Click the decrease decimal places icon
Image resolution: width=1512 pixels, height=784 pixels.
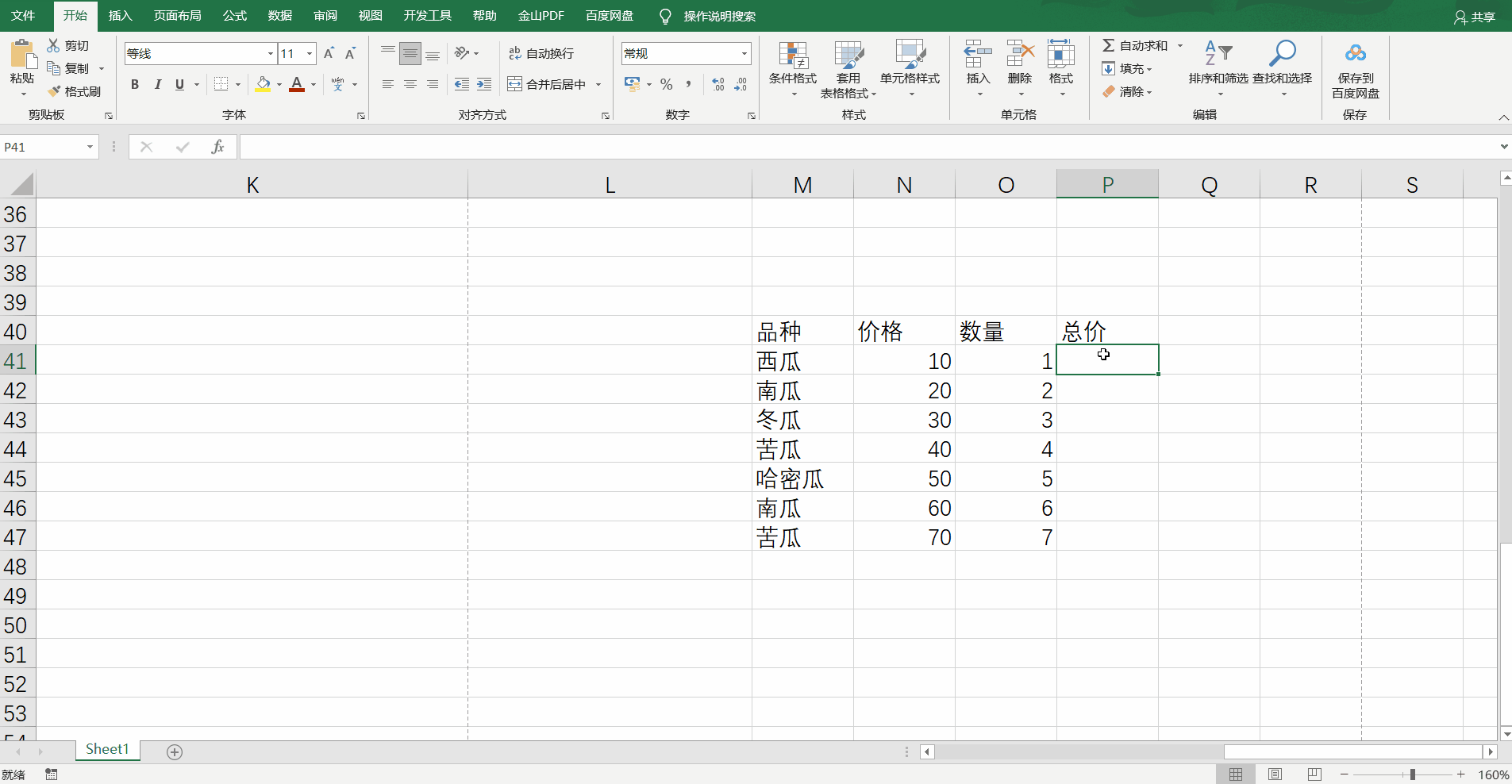[x=741, y=84]
